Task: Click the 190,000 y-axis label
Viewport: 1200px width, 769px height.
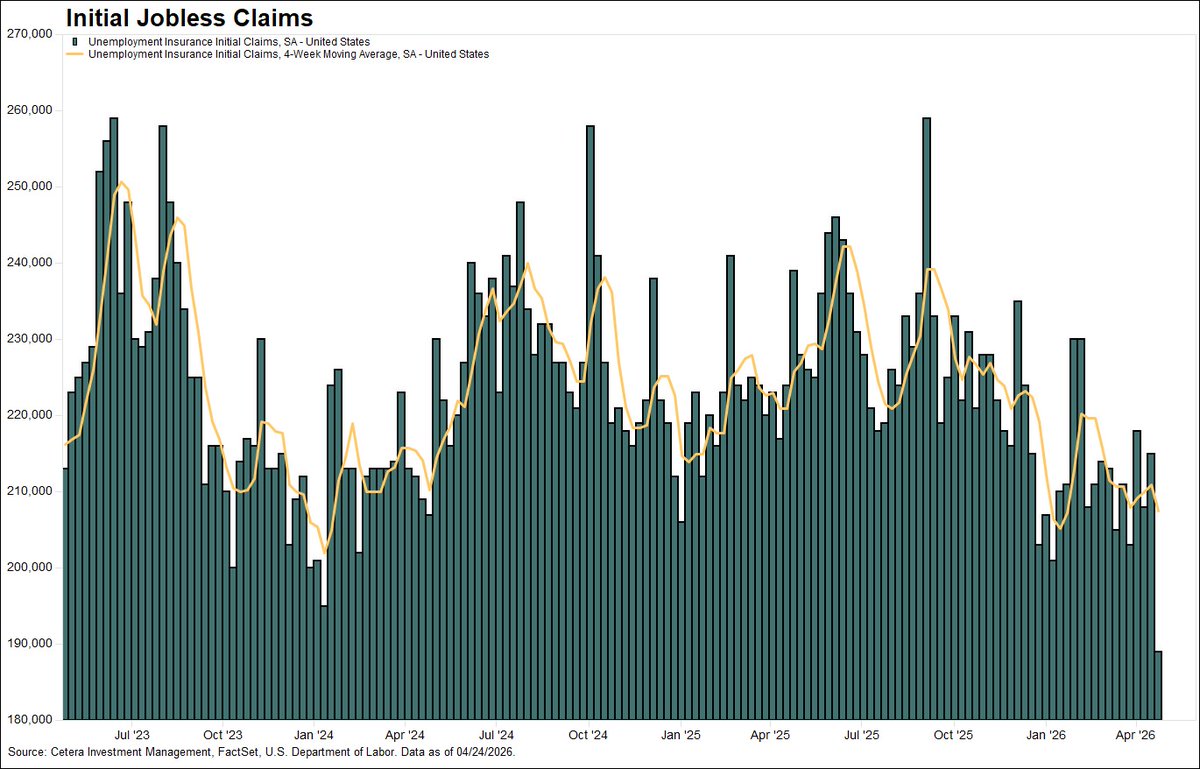Action: click(29, 644)
